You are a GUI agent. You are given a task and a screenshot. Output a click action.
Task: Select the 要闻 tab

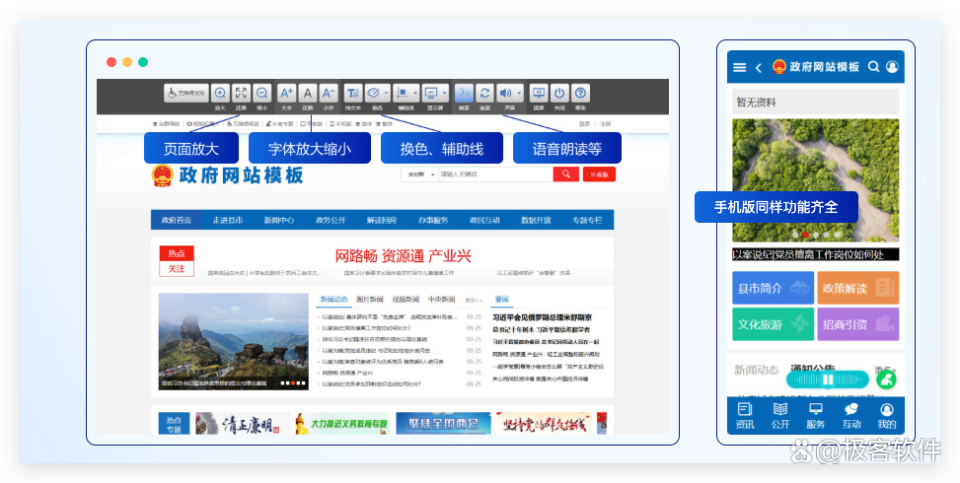click(x=502, y=299)
